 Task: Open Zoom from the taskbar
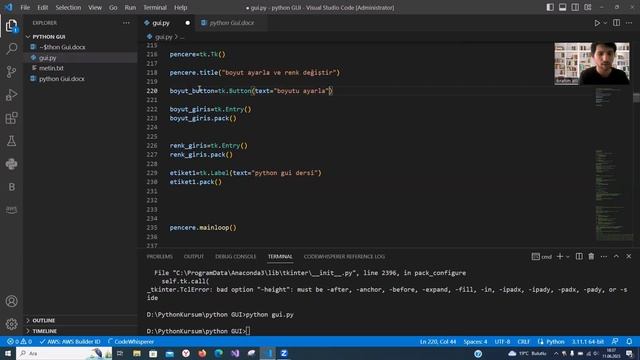click(284, 353)
